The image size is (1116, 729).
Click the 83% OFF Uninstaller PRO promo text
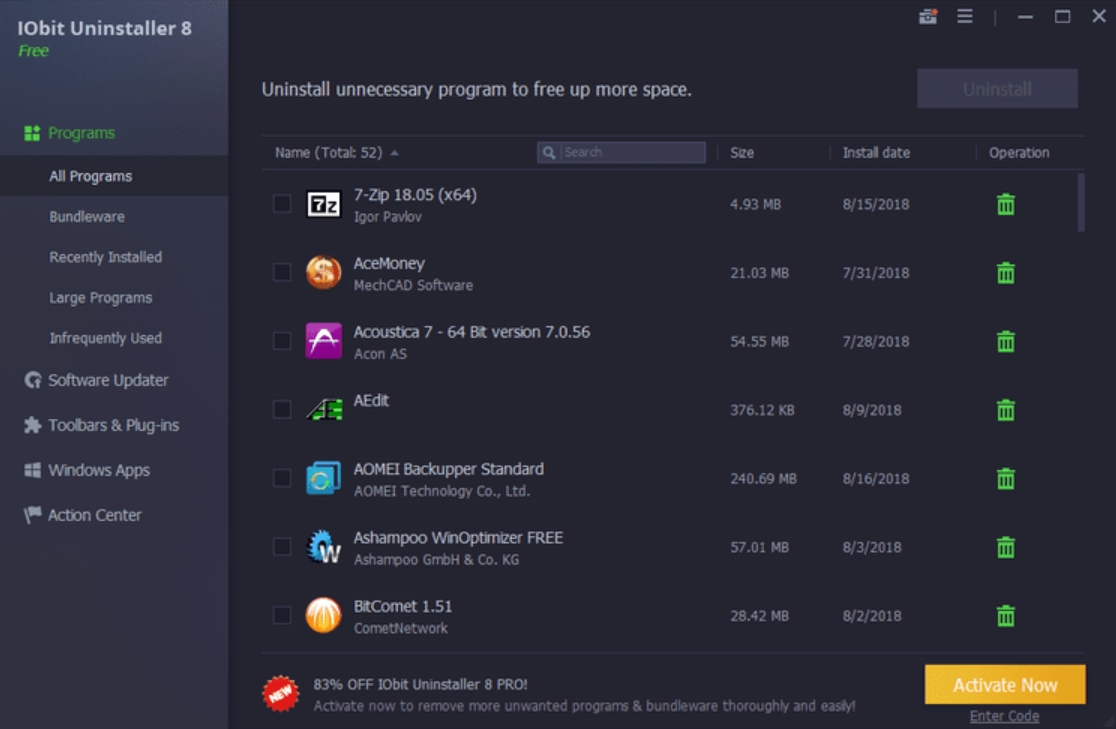tap(420, 684)
